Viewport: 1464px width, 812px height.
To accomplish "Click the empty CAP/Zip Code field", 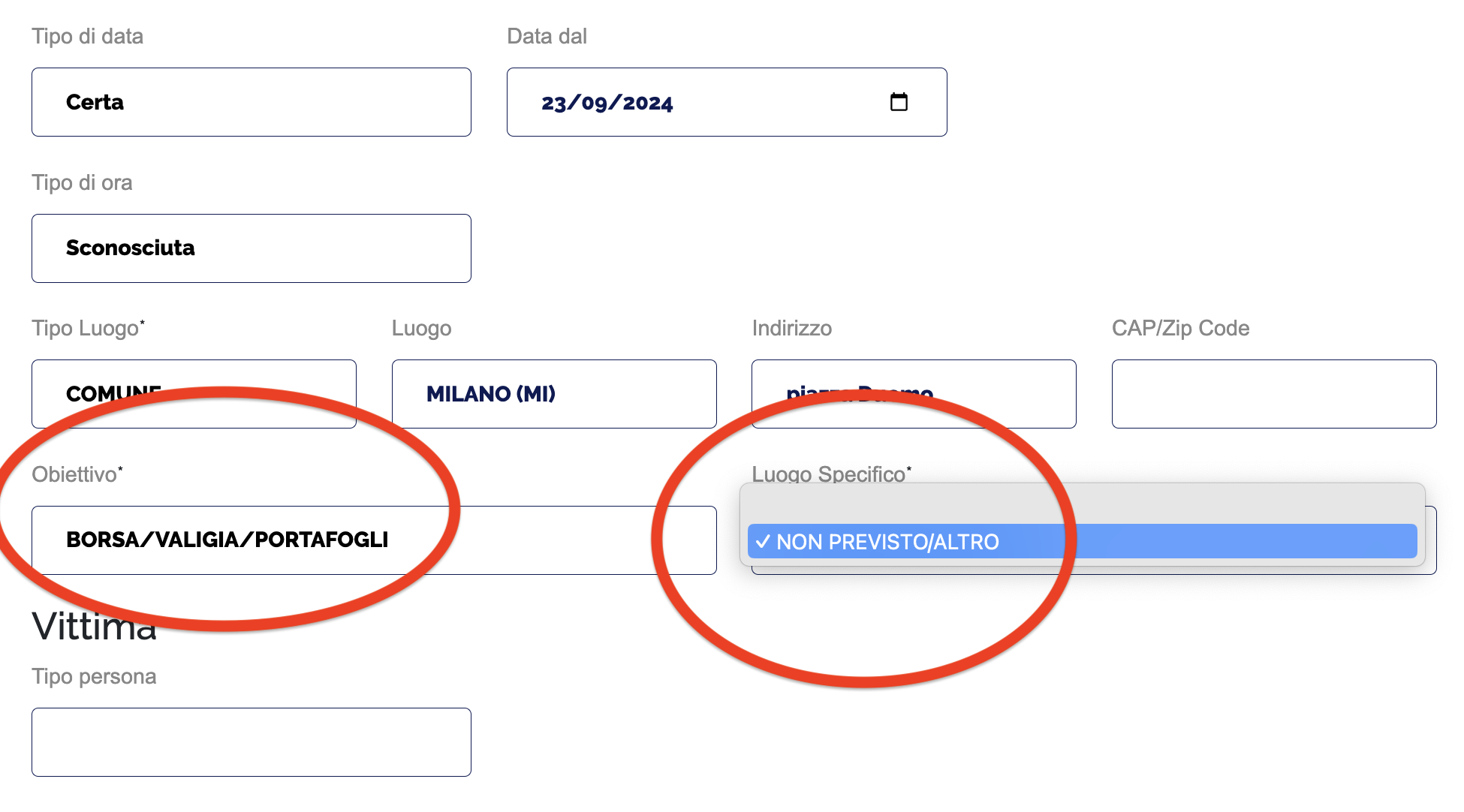I will 1273,394.
